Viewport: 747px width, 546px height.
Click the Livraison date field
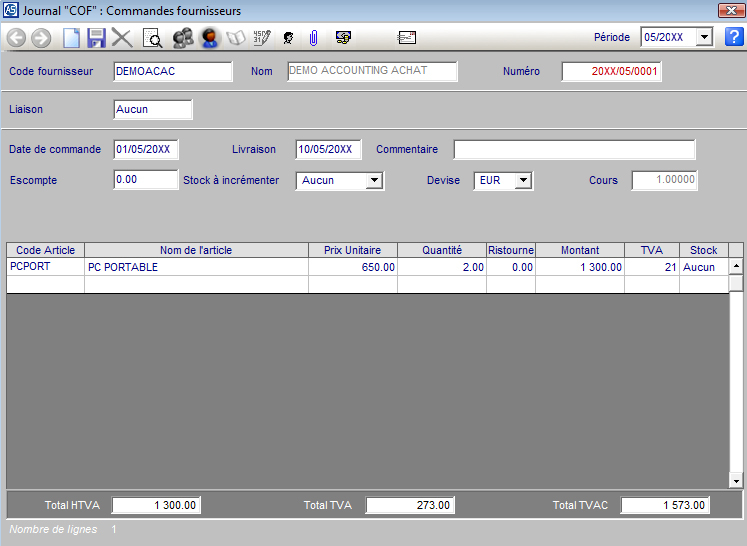pyautogui.click(x=328, y=149)
